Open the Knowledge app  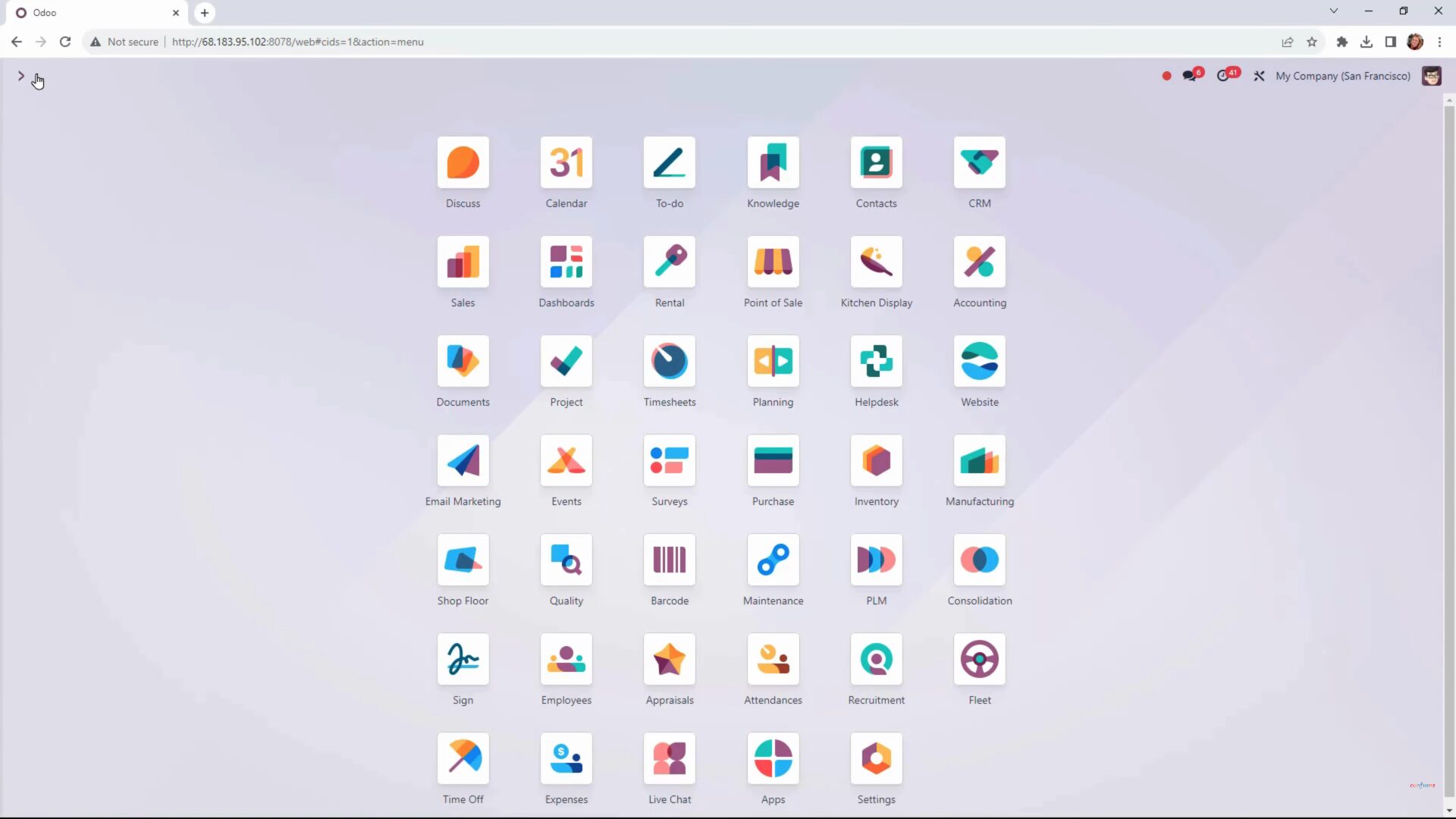click(773, 162)
